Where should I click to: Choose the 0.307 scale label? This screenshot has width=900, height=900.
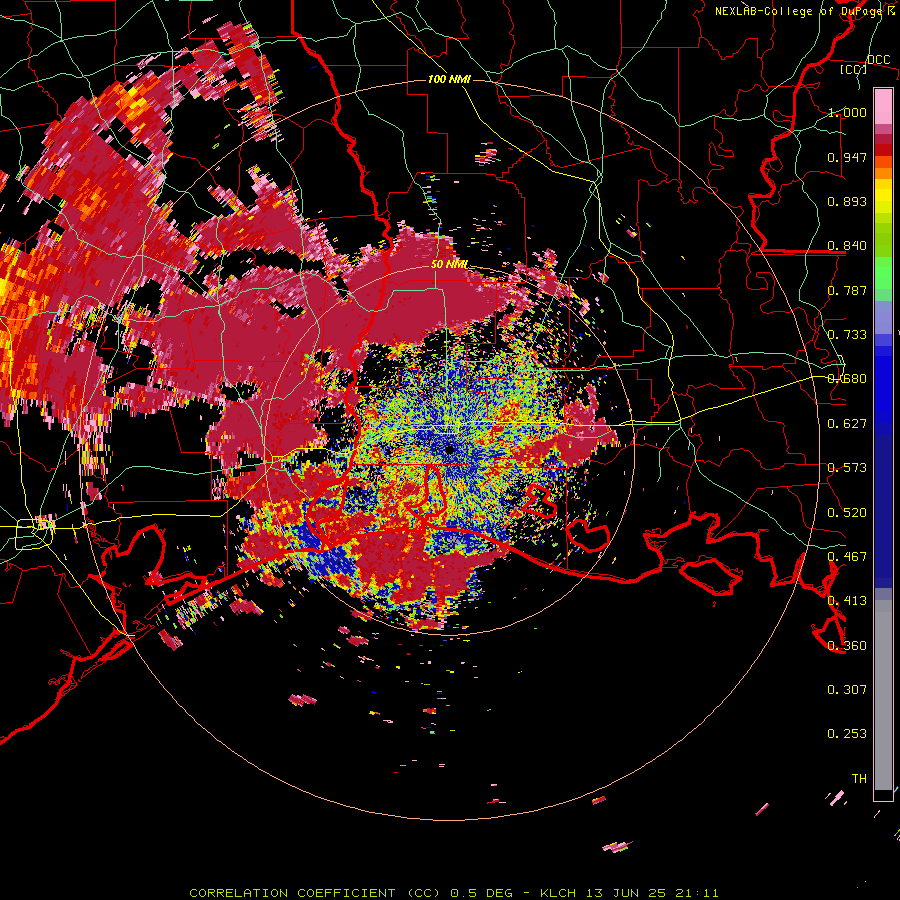(x=847, y=690)
